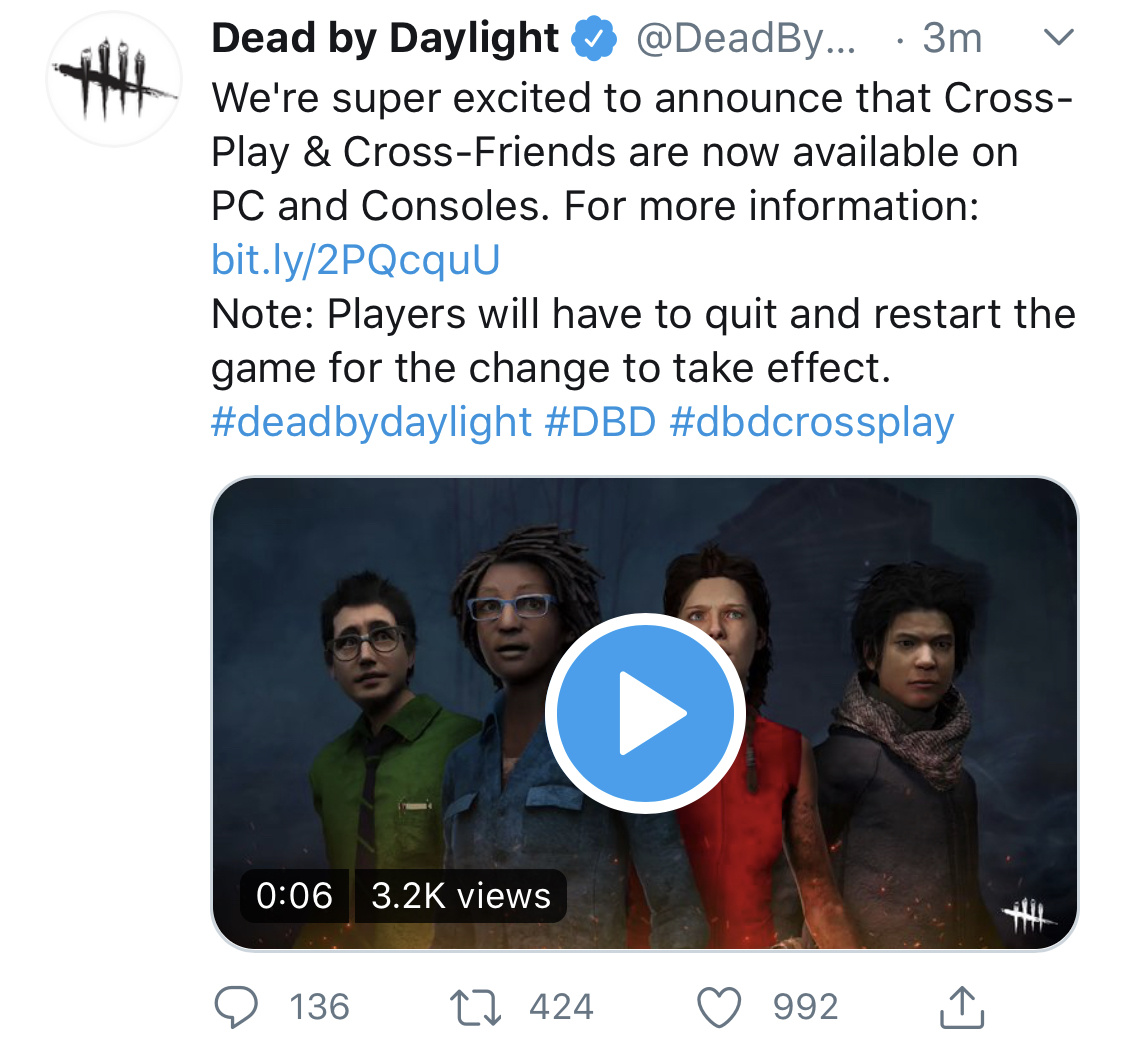Click the Dead by Daylight display name
1125x1048 pixels.
click(x=385, y=38)
